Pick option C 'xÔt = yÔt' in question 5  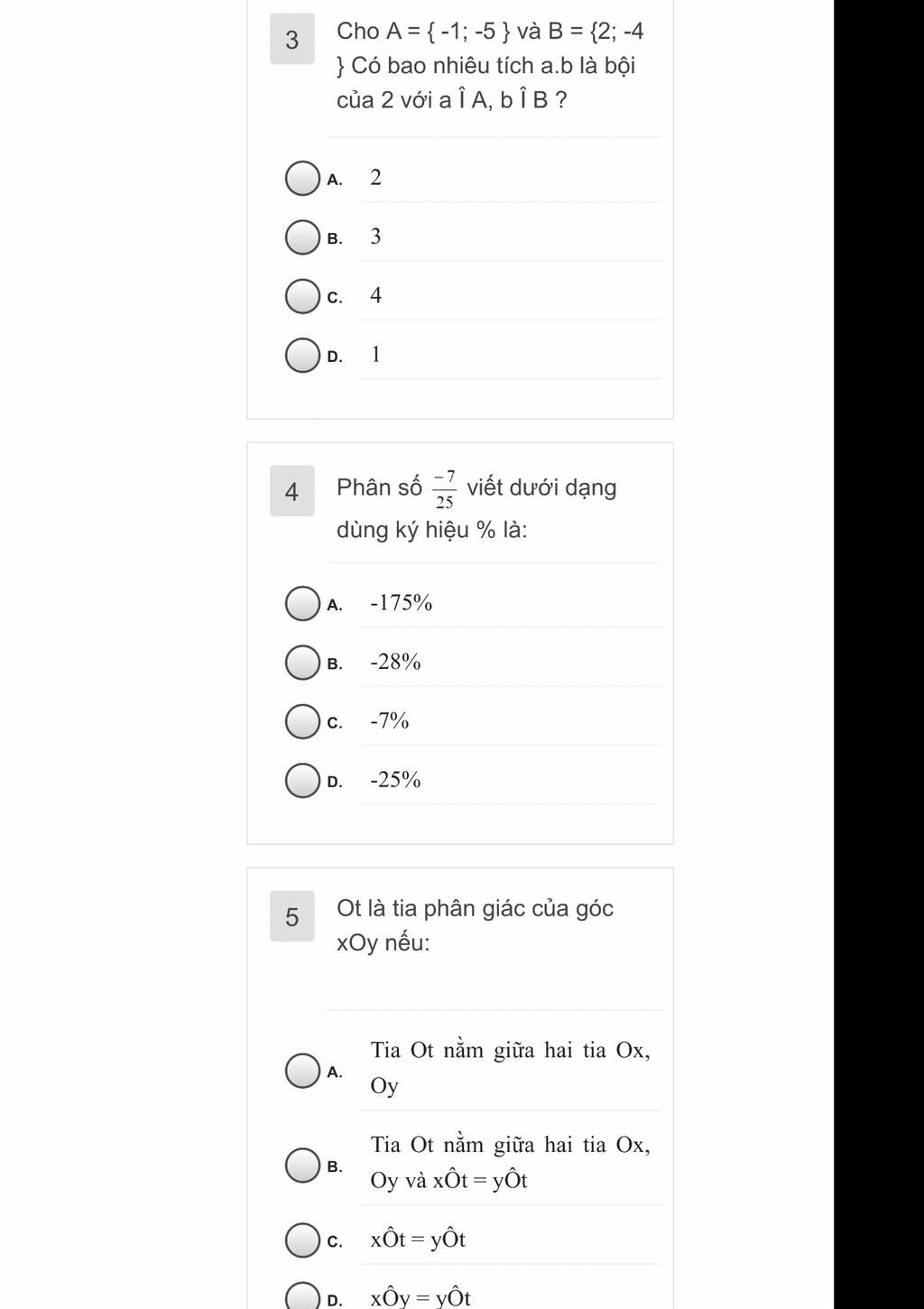click(x=302, y=1239)
